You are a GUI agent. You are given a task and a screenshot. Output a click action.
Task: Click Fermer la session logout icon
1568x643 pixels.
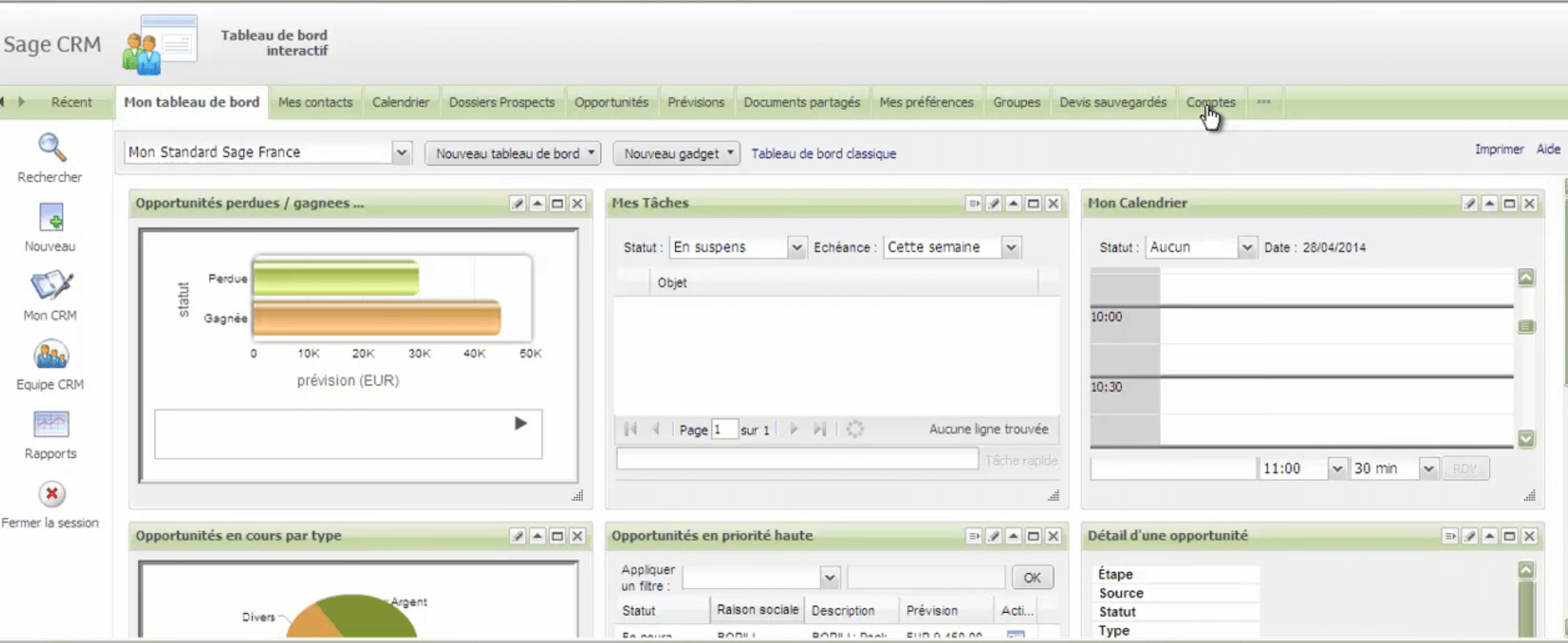[52, 494]
